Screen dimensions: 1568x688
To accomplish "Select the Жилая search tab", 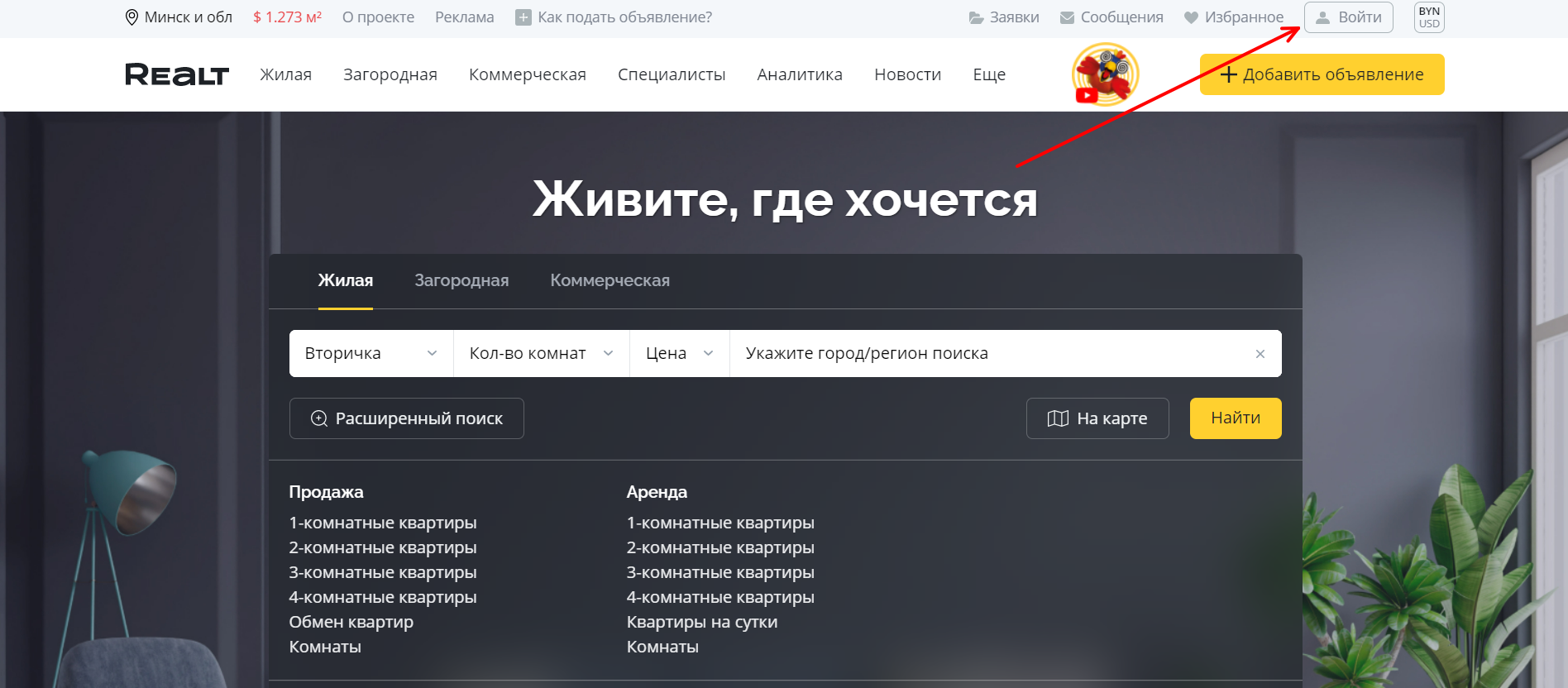I will coord(346,280).
